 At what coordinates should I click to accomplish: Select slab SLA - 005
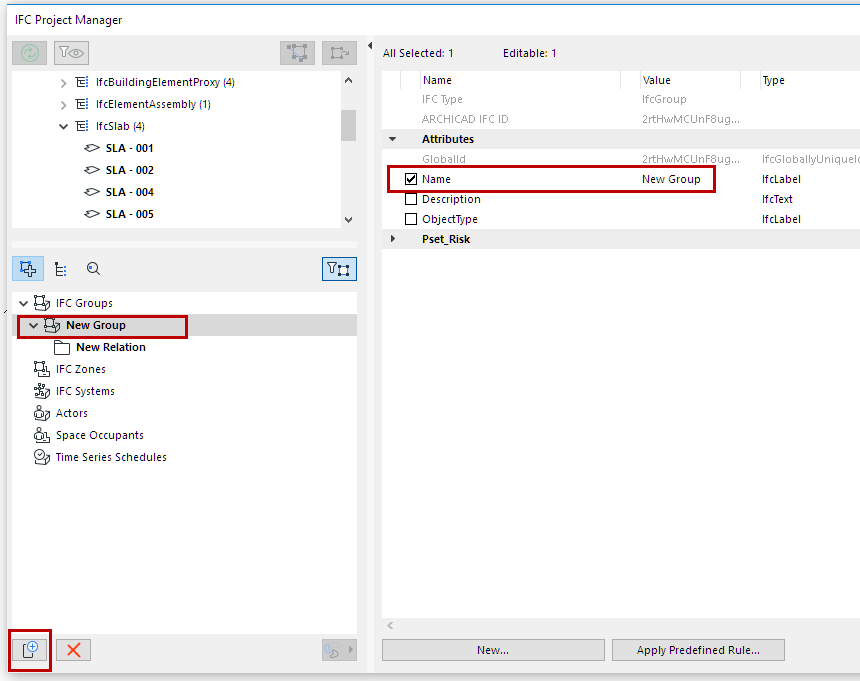click(129, 214)
